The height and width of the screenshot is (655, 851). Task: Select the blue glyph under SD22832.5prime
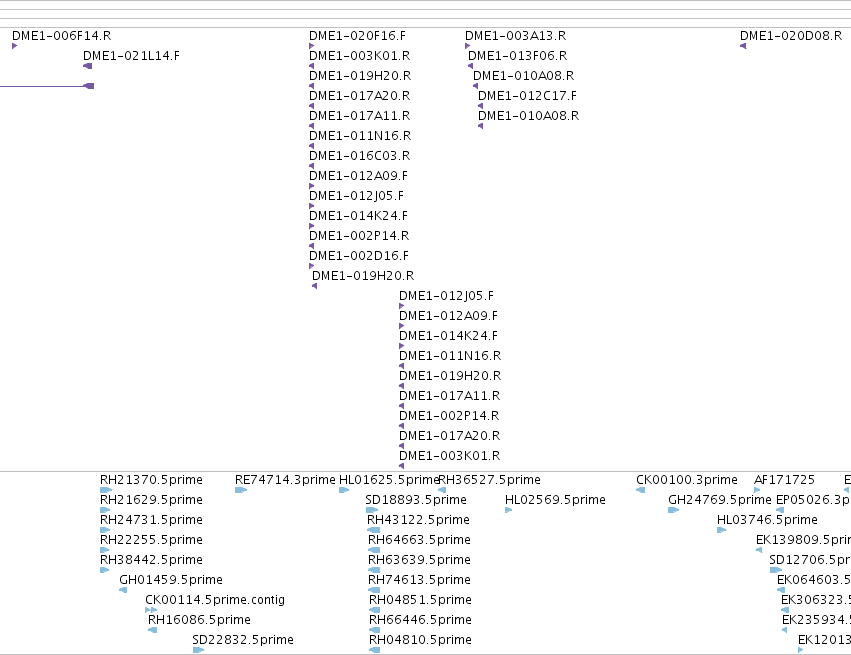pos(198,650)
